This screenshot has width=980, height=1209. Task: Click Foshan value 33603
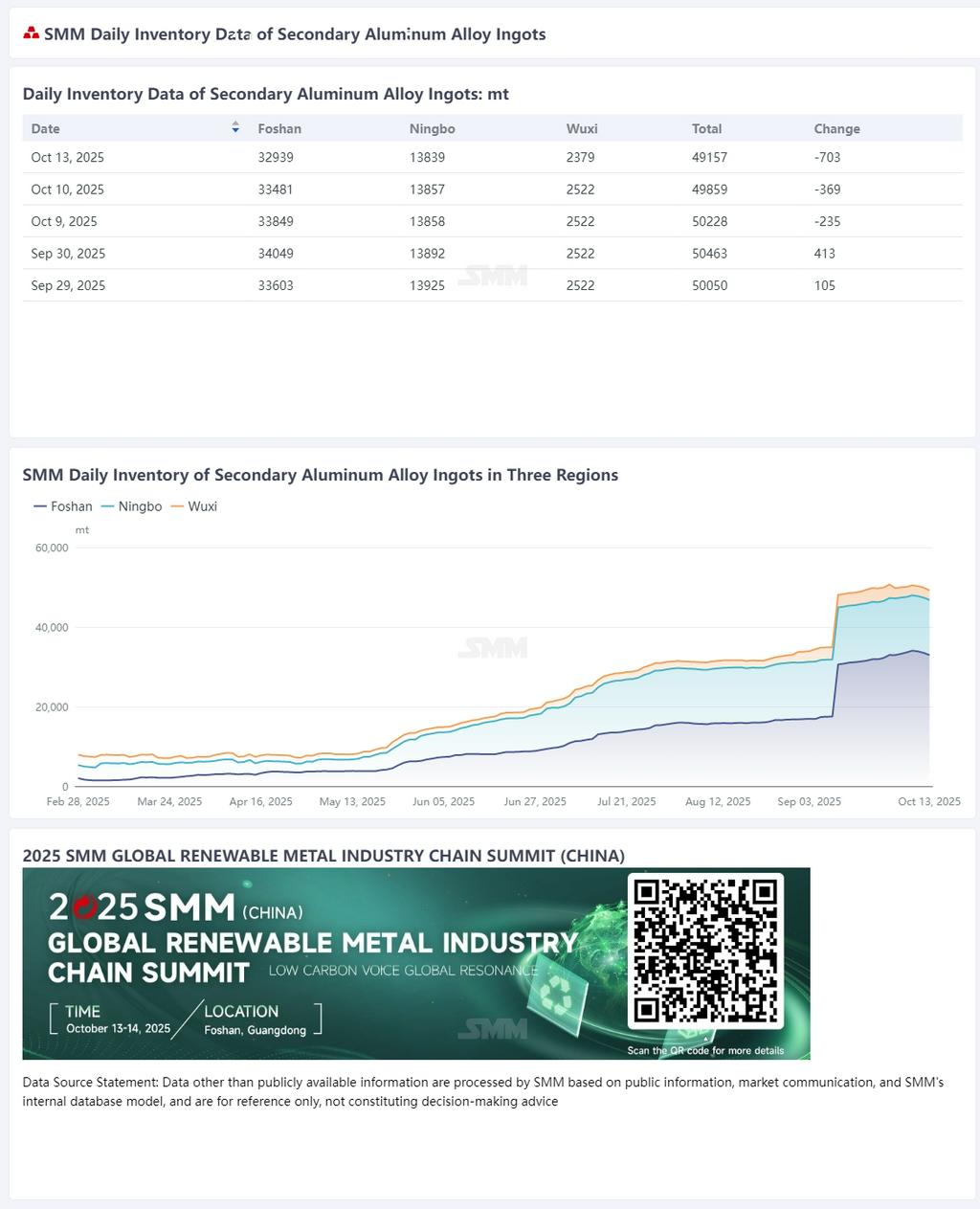point(276,285)
